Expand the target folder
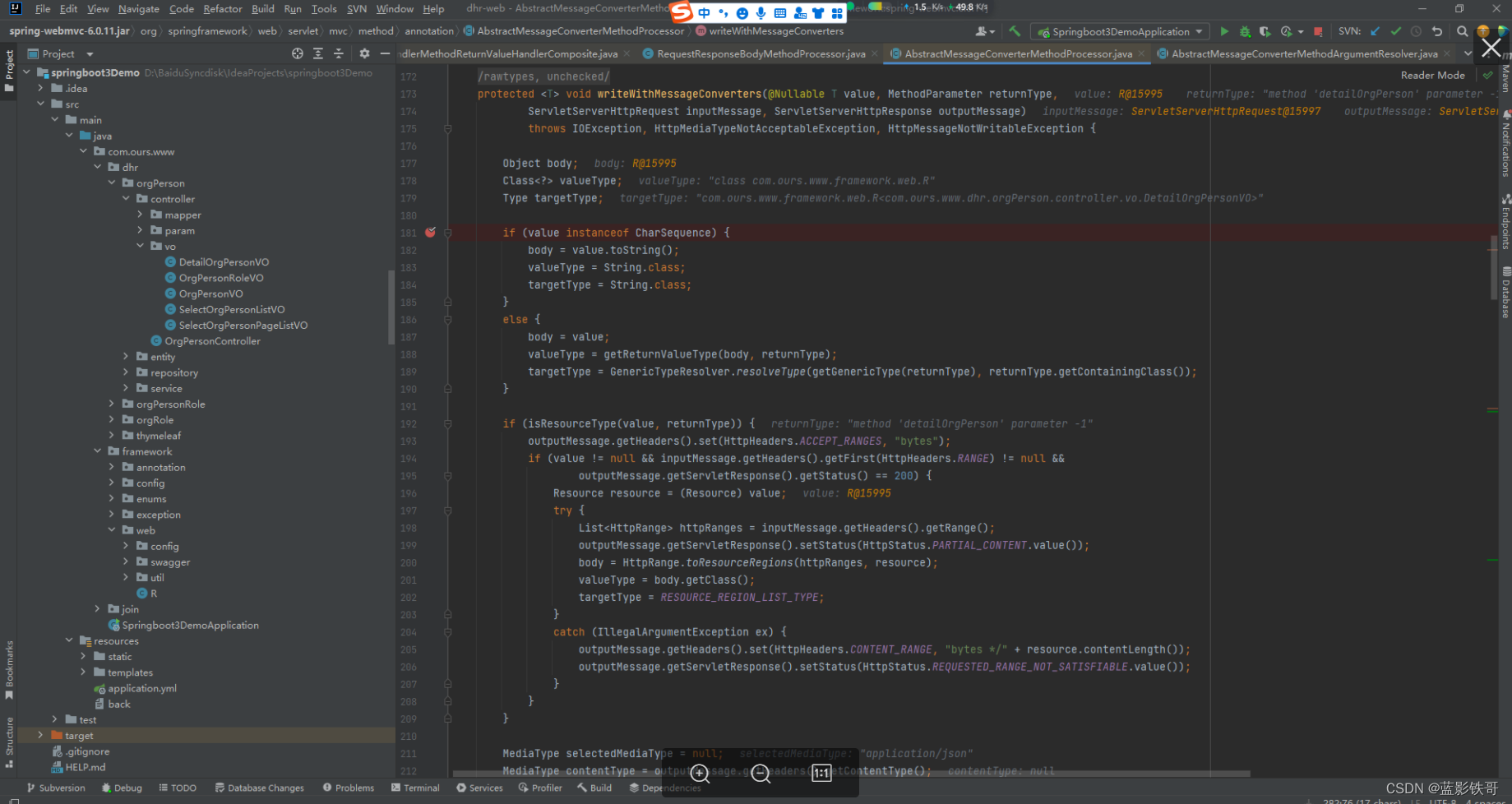The width and height of the screenshot is (1512, 804). coord(40,736)
